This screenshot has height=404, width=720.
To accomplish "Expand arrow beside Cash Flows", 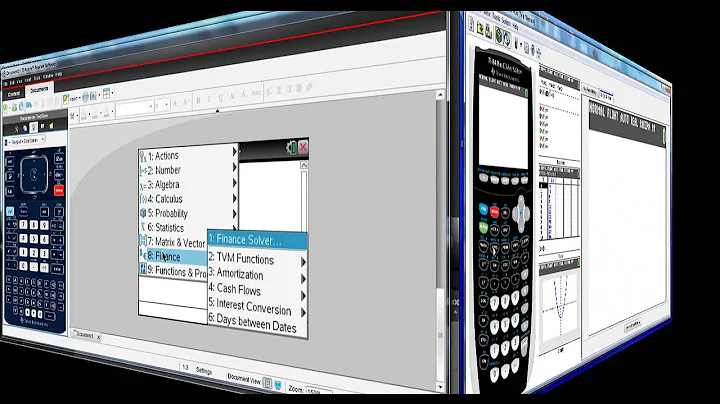I will [x=304, y=296].
